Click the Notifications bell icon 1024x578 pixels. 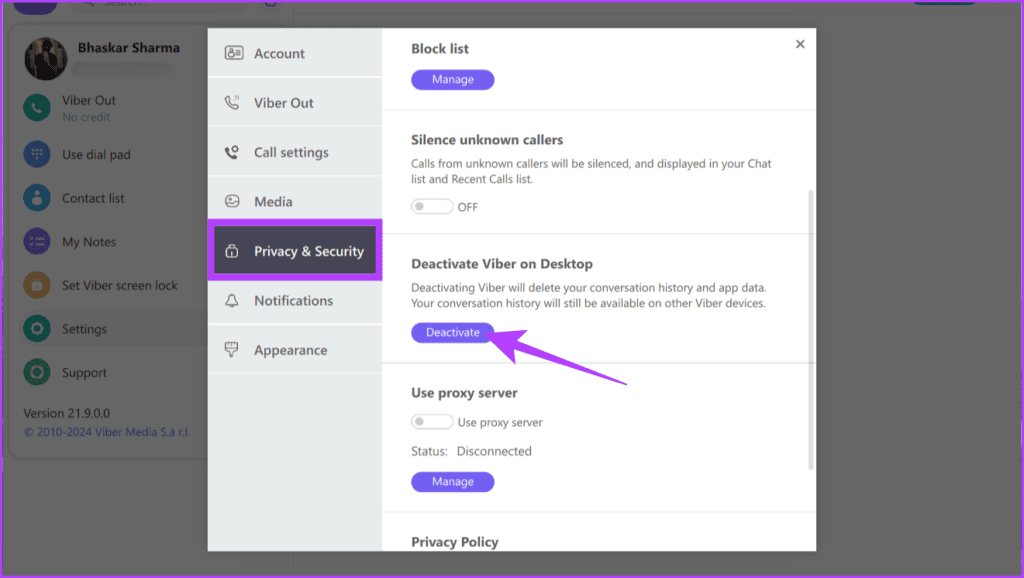point(231,300)
